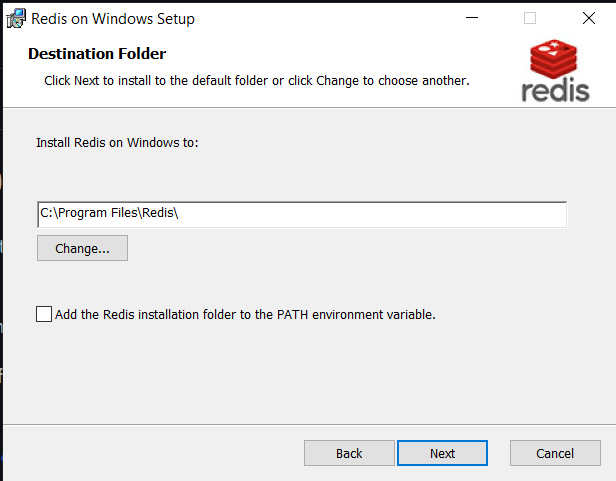
Task: Click the installer icon in title bar
Action: click(x=16, y=18)
